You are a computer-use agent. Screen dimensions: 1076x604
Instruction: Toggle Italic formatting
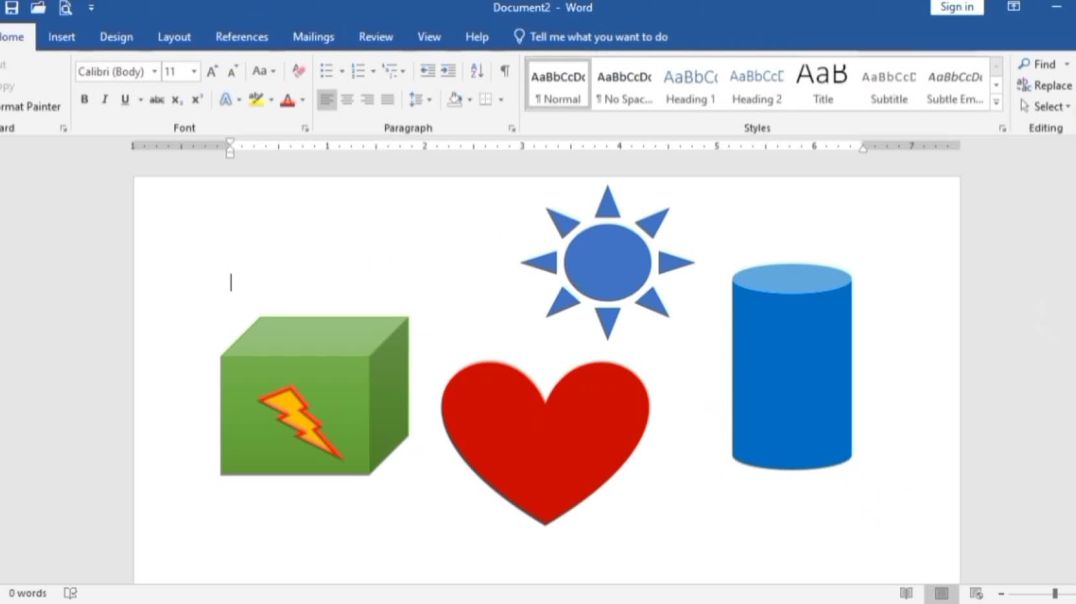click(104, 100)
